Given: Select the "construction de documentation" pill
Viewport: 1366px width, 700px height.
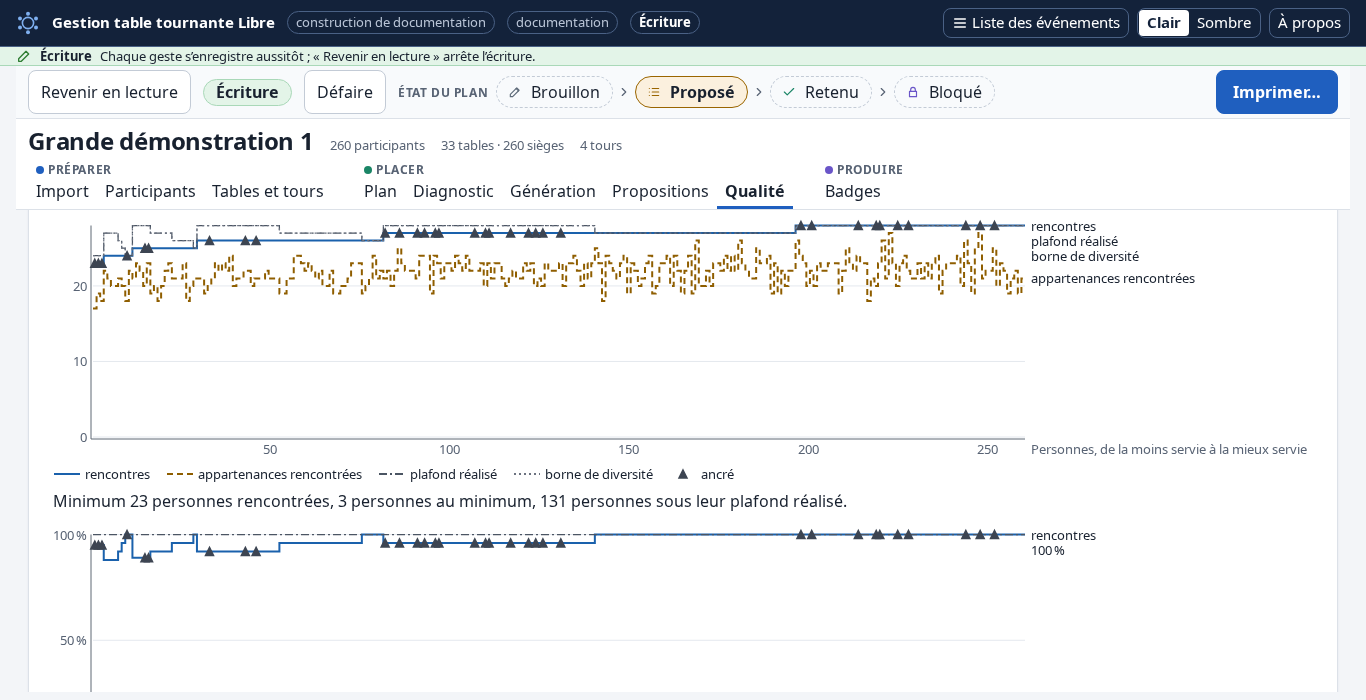Looking at the screenshot, I should (391, 23).
